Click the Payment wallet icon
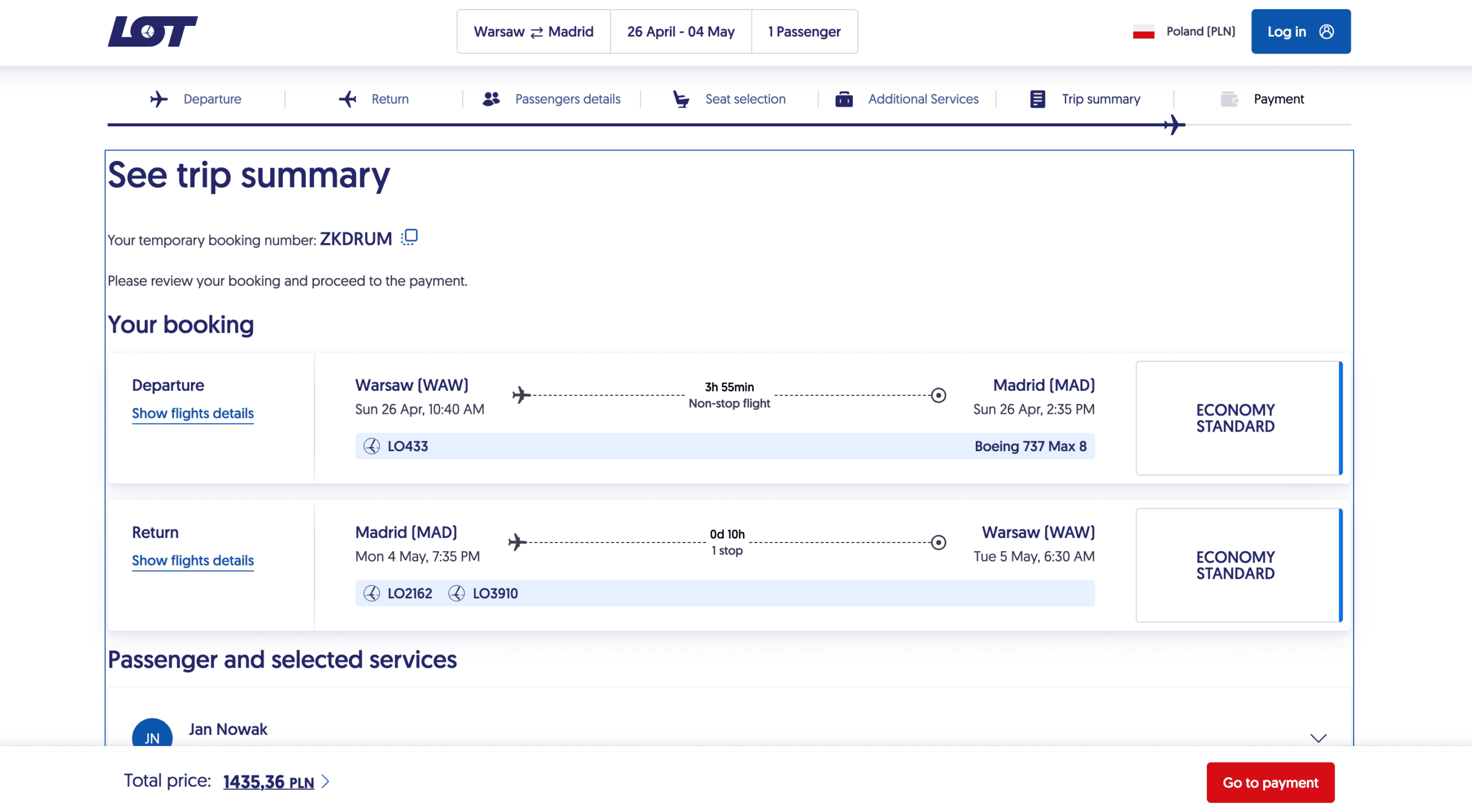 [x=1229, y=99]
